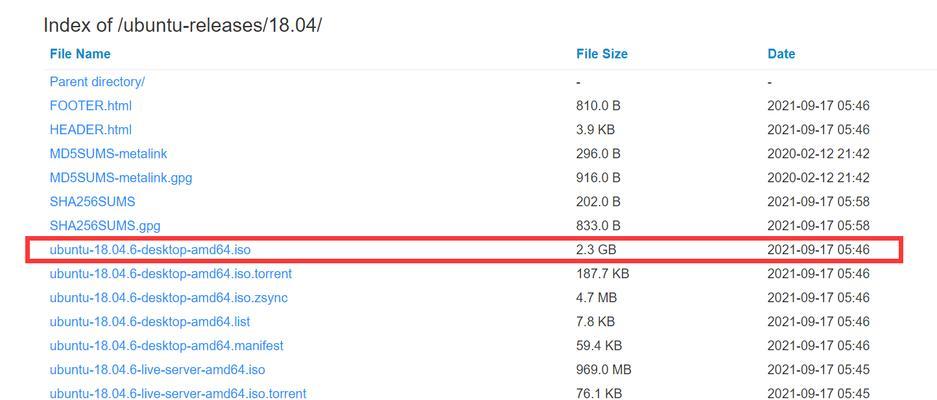The height and width of the screenshot is (400, 937).
Task: Sort listing by File Name header
Action: click(80, 54)
